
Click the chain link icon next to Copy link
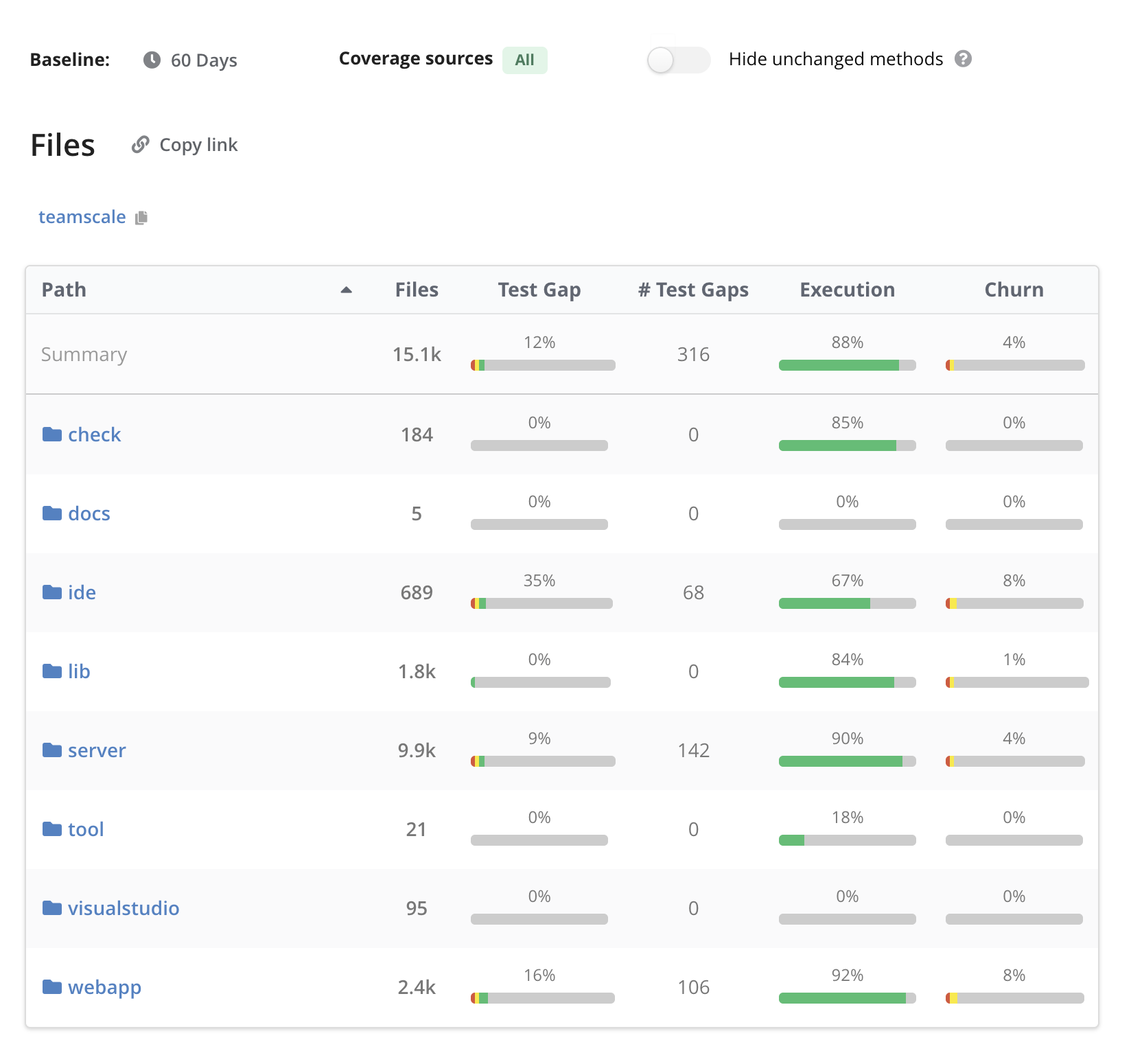(x=140, y=144)
